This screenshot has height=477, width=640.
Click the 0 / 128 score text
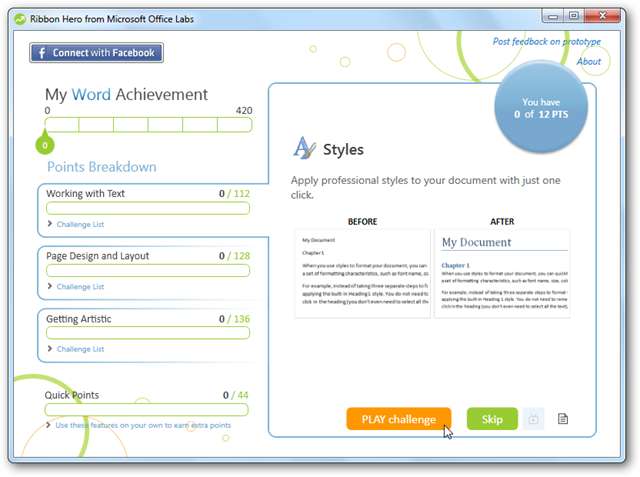pyautogui.click(x=234, y=256)
